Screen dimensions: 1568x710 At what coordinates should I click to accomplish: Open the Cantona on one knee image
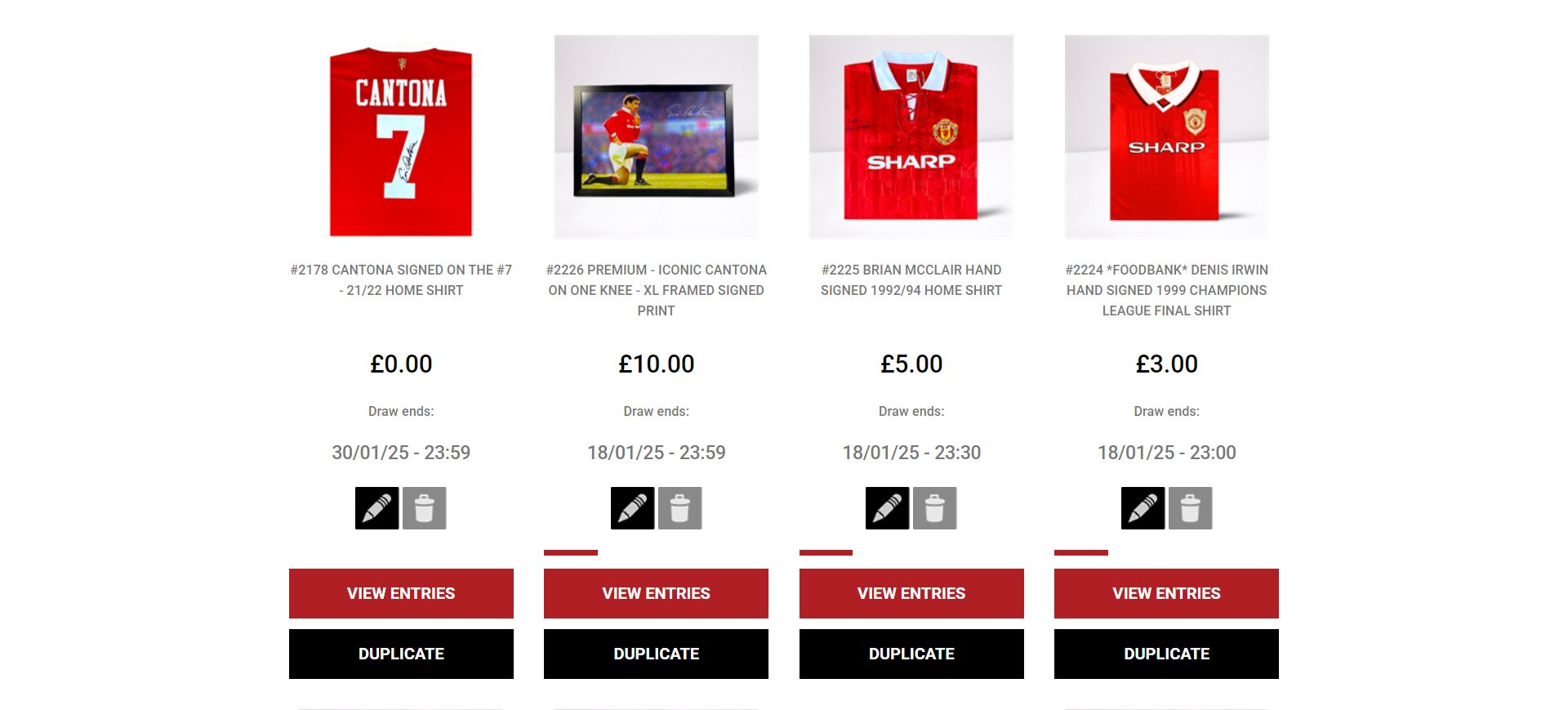click(x=656, y=137)
